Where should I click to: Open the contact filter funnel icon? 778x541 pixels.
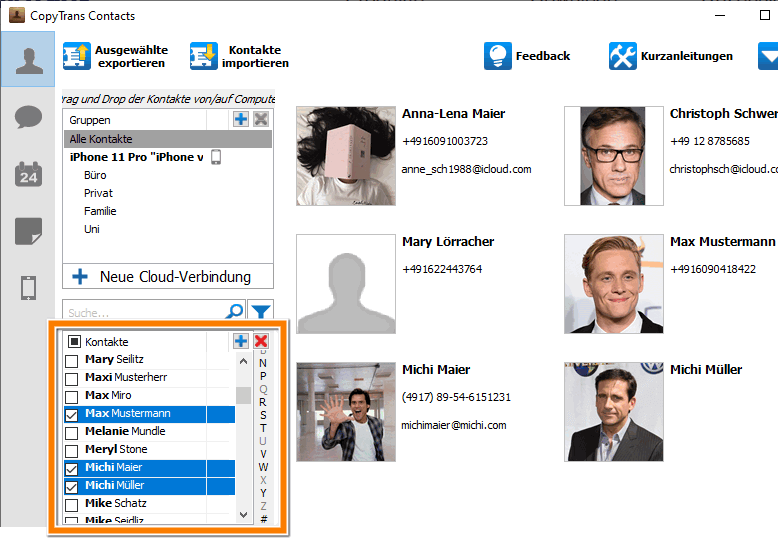[260, 312]
